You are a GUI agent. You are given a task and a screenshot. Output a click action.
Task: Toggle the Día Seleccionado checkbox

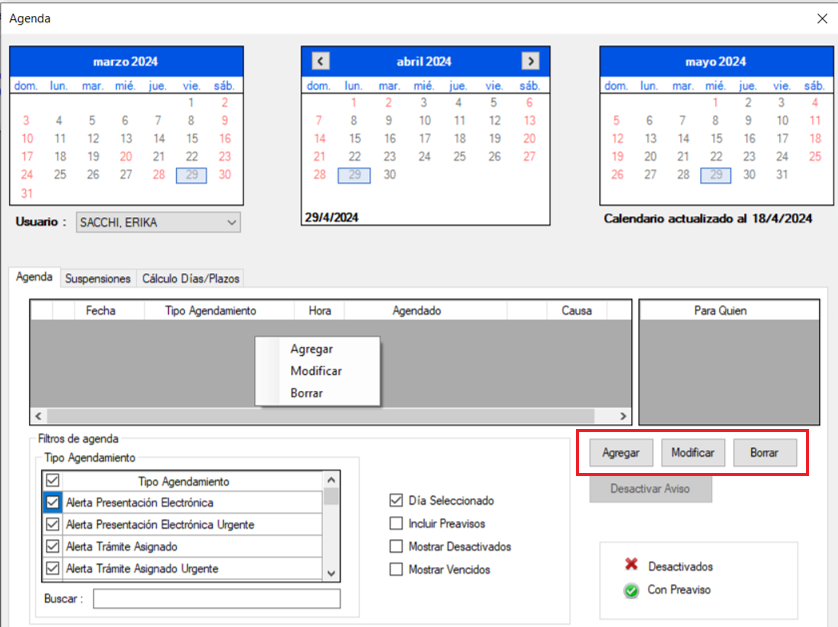(397, 501)
